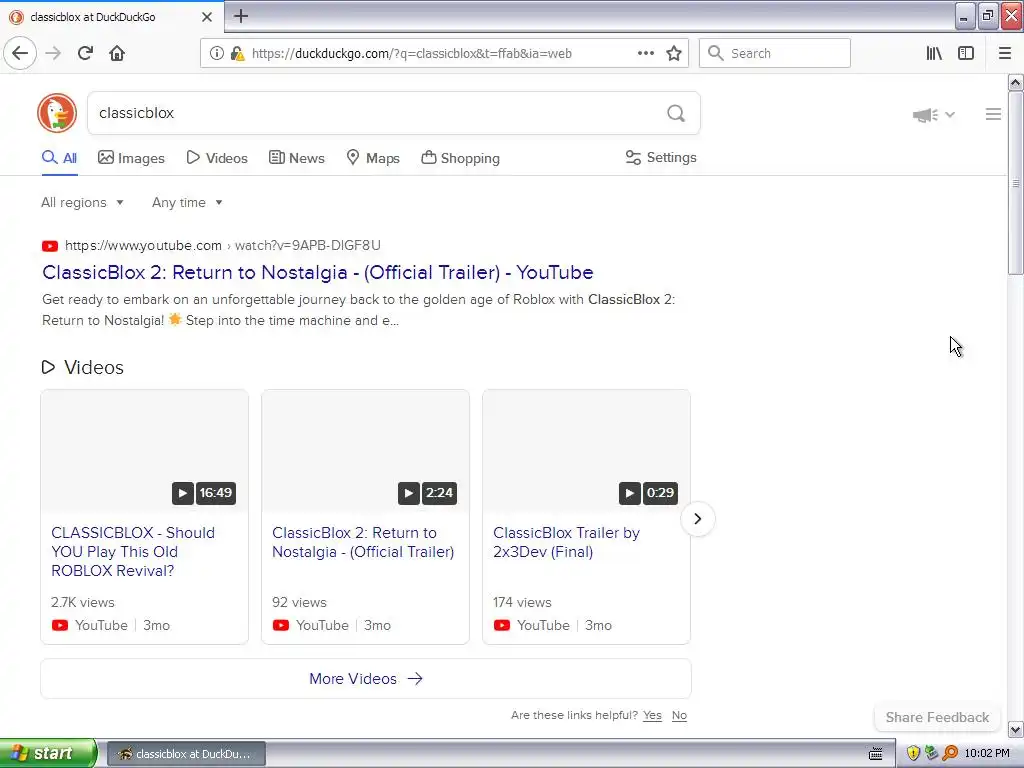
Task: Reload the page with the refresh icon
Action: click(86, 54)
